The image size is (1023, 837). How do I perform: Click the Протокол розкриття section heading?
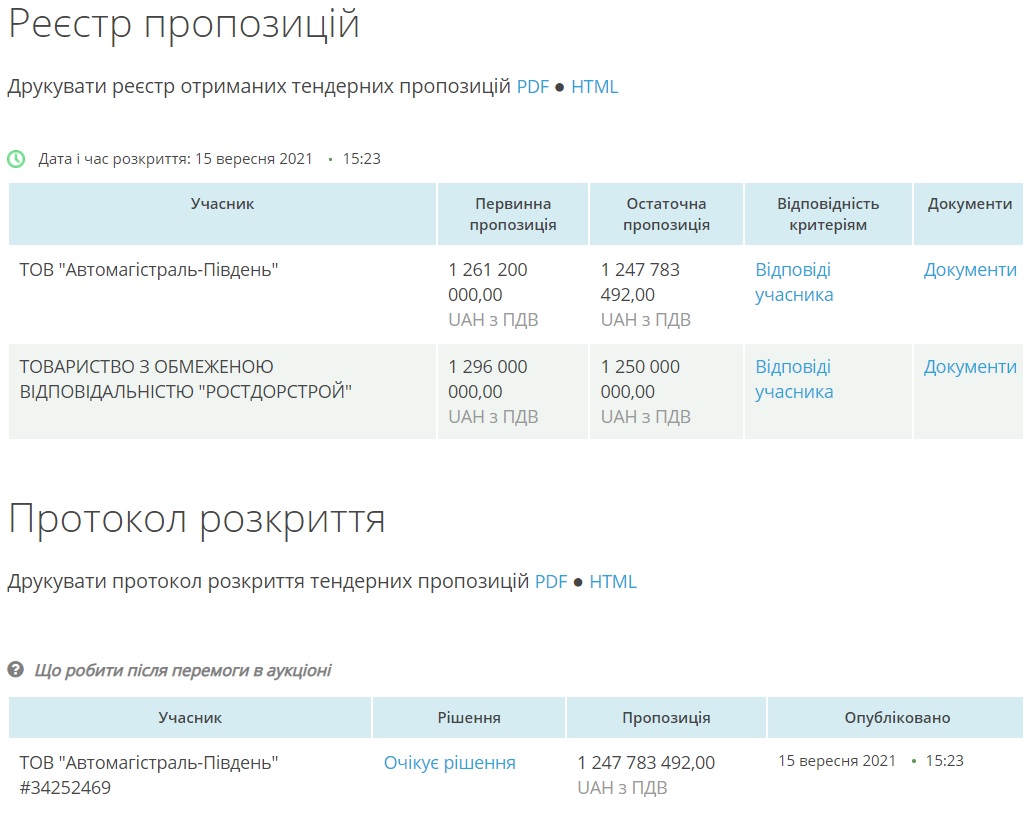(196, 519)
